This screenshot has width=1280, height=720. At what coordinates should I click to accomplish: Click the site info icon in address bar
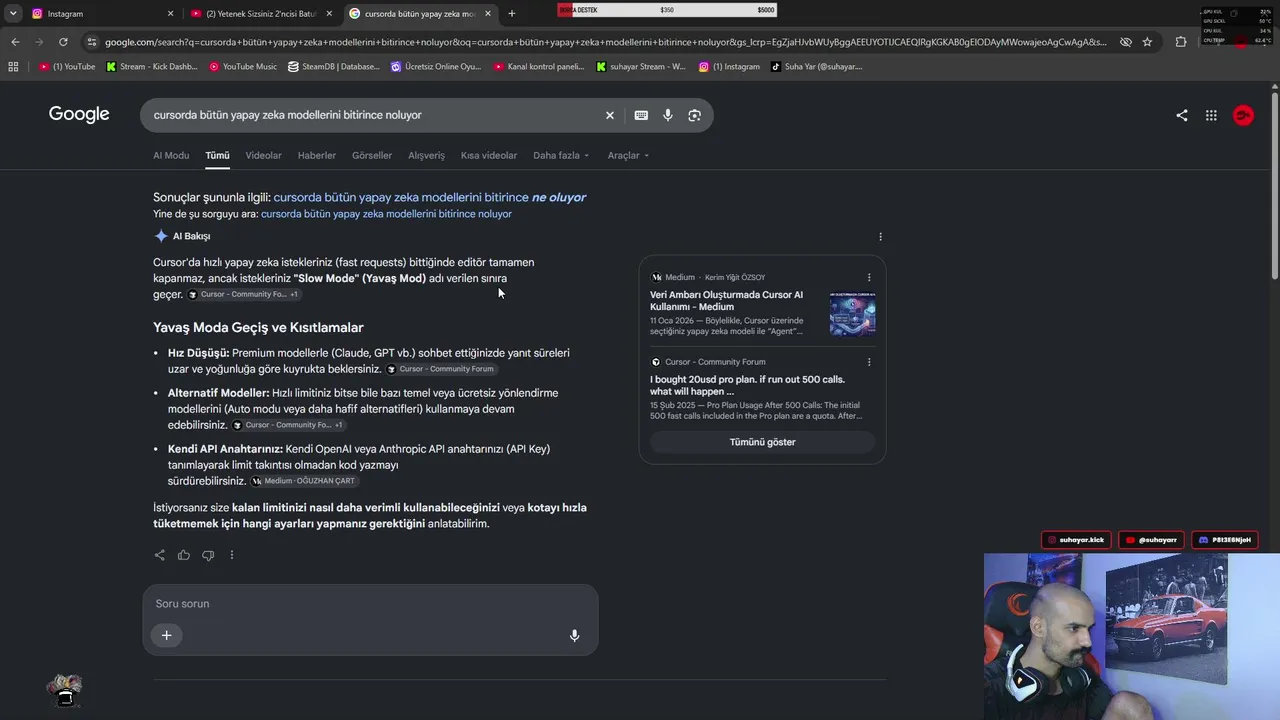click(x=91, y=42)
